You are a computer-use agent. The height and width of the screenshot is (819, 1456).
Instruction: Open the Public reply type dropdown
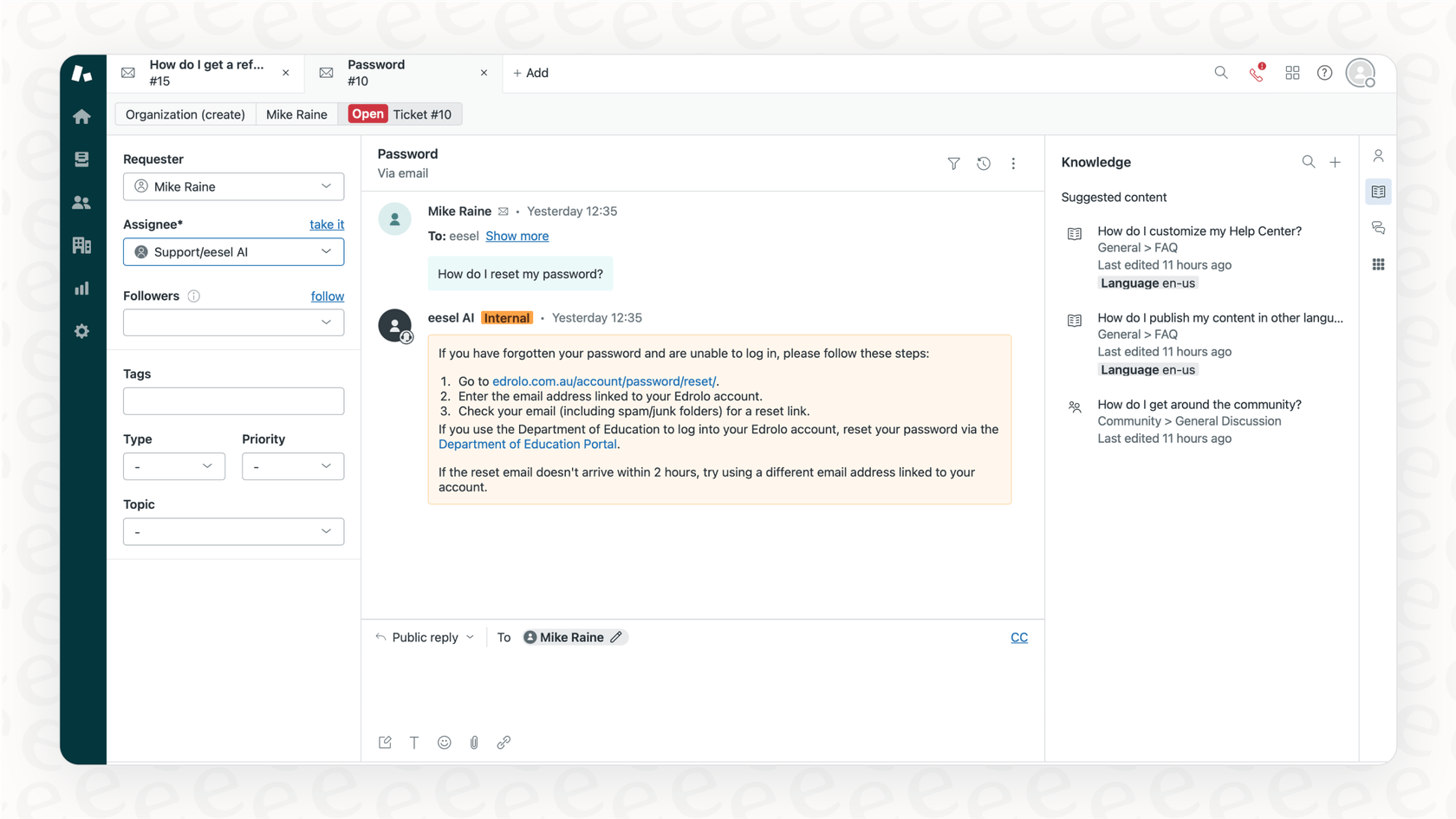[425, 637]
